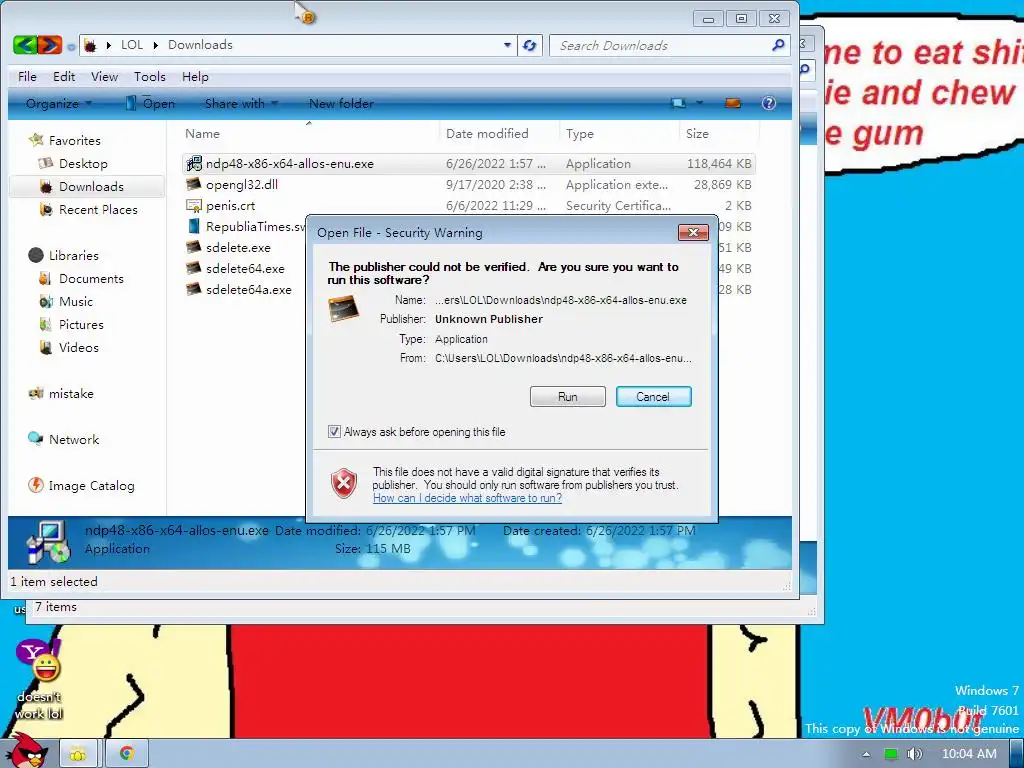Open the Angry Birds start button
Screen dimensions: 1024x768
pyautogui.click(x=26, y=751)
